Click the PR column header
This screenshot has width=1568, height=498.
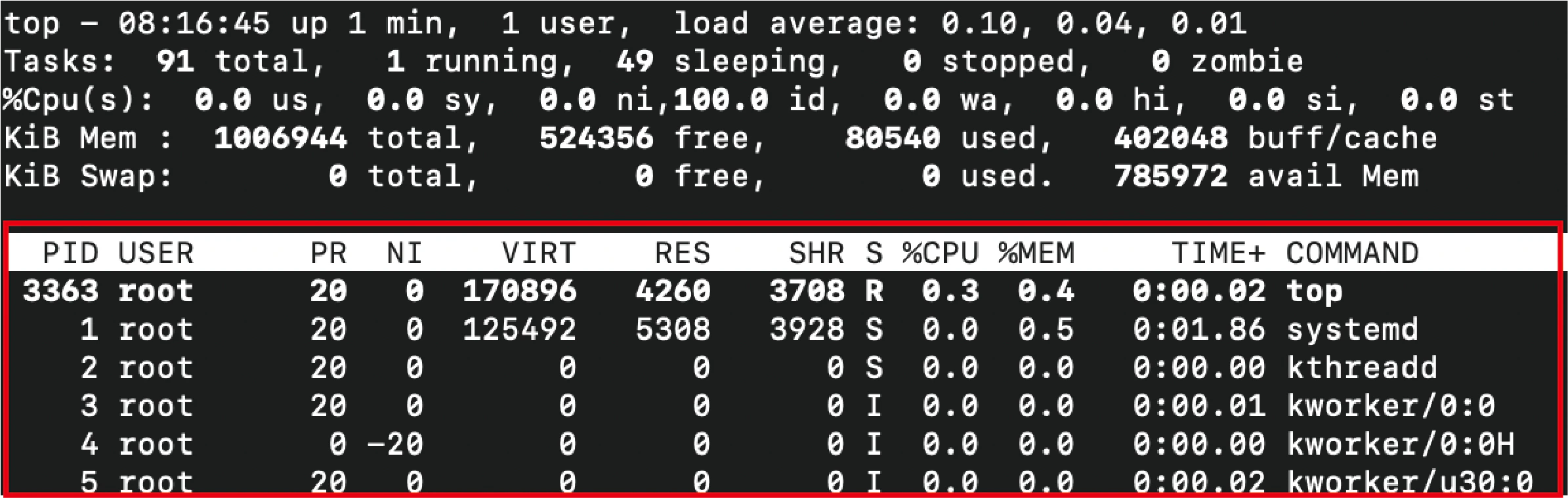pyautogui.click(x=328, y=253)
